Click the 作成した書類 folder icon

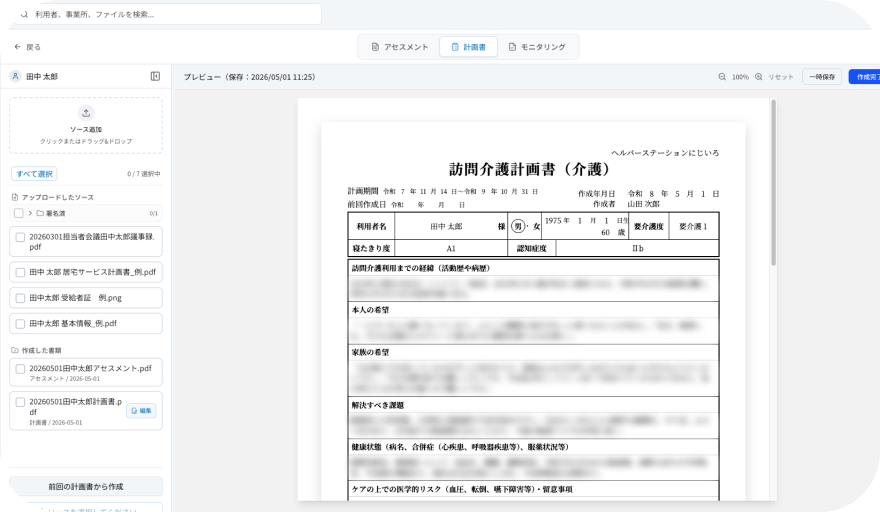pos(15,350)
